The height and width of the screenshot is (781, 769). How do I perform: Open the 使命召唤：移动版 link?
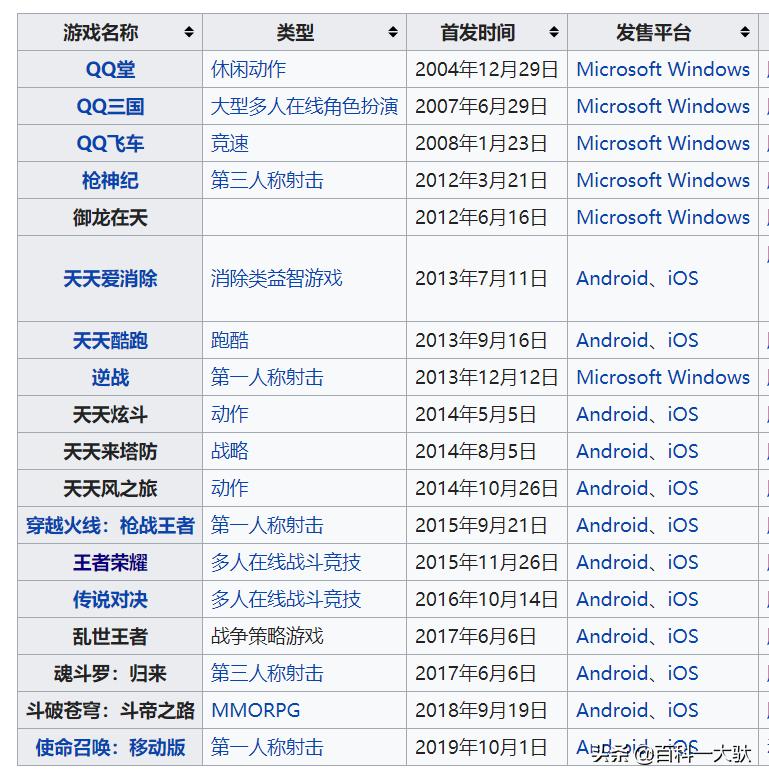click(110, 748)
